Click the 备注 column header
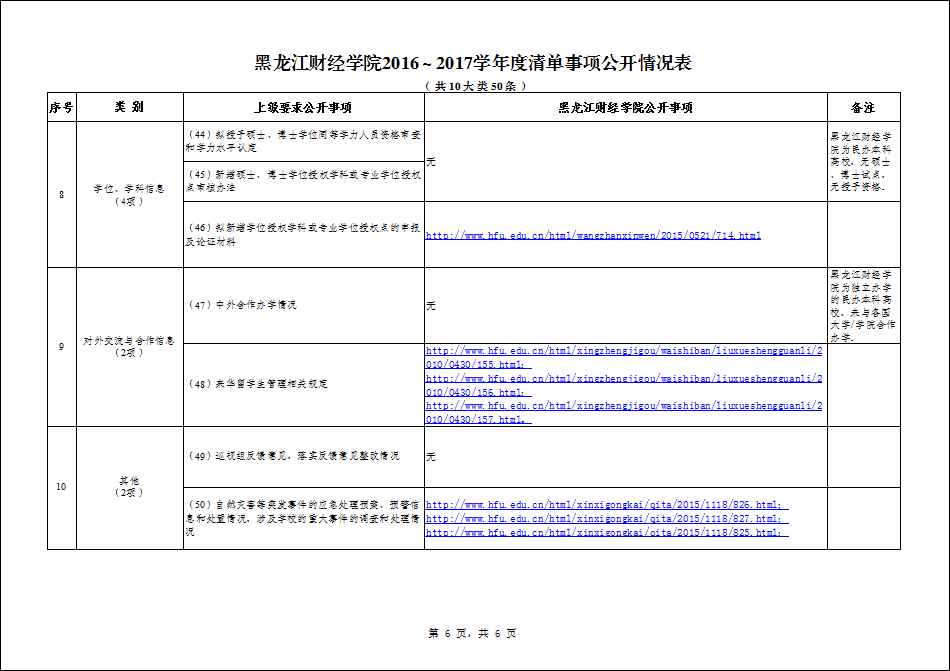This screenshot has height=671, width=950. click(863, 107)
